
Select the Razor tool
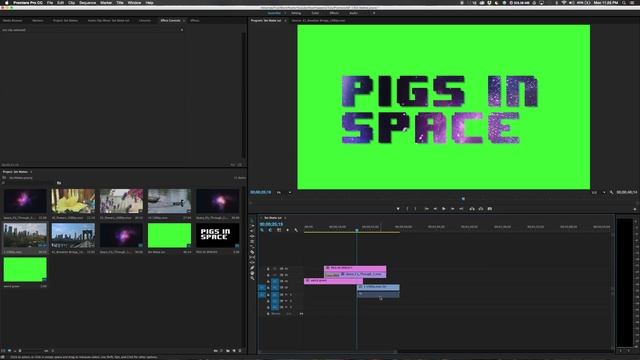click(x=252, y=252)
